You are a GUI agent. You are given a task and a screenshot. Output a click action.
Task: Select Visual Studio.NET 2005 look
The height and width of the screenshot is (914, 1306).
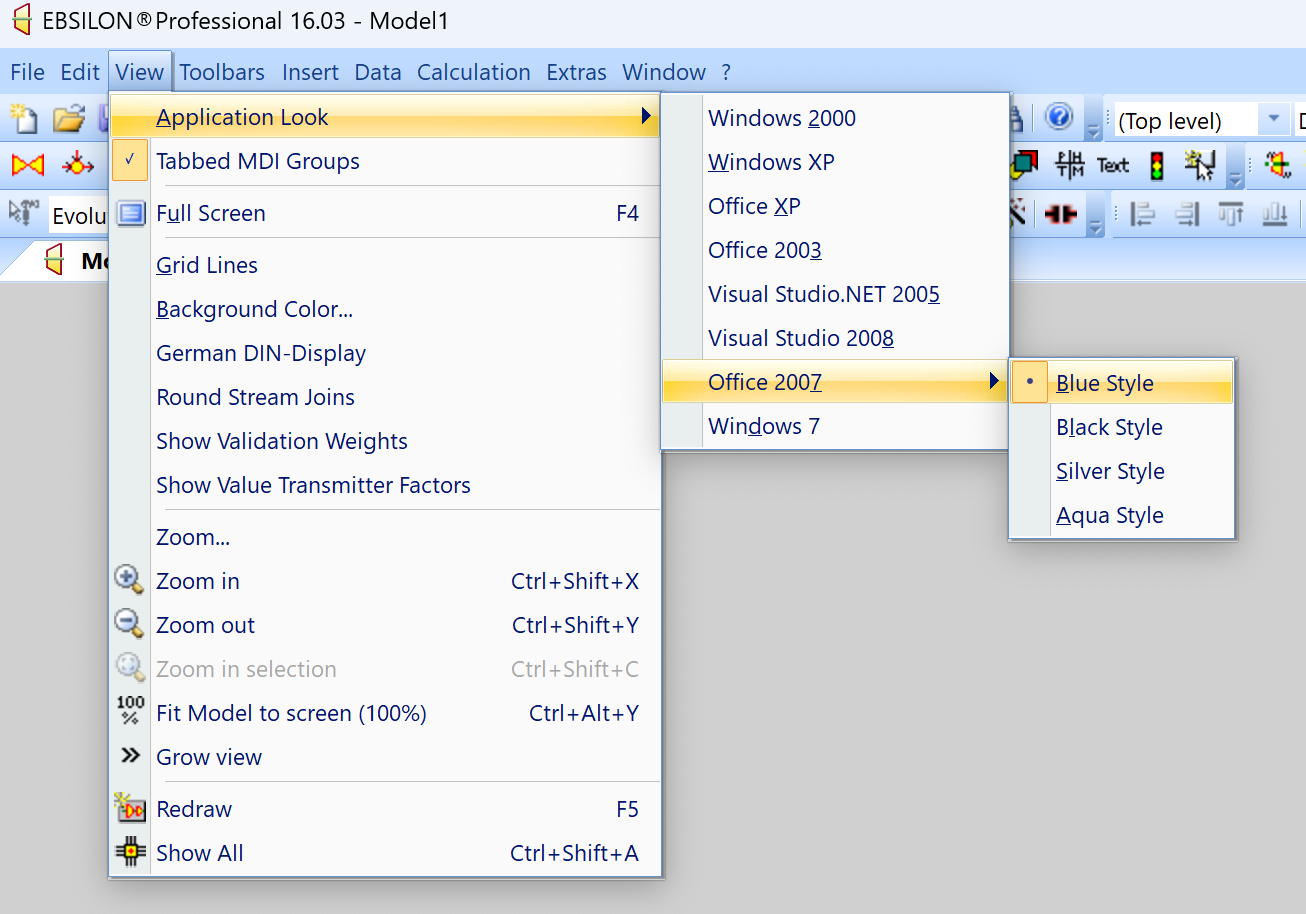tap(835, 294)
